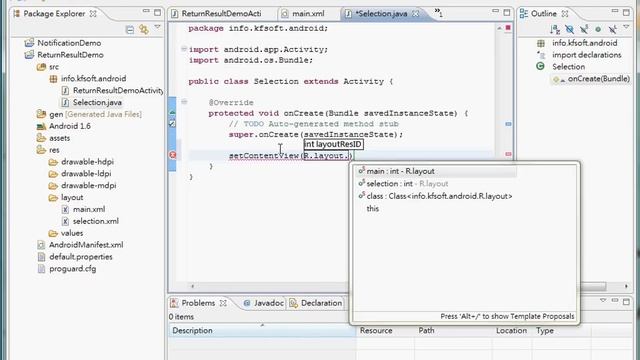640x360 pixels.
Task: Toggle Hide Fields in Outline toolbar
Action: [x=569, y=29]
